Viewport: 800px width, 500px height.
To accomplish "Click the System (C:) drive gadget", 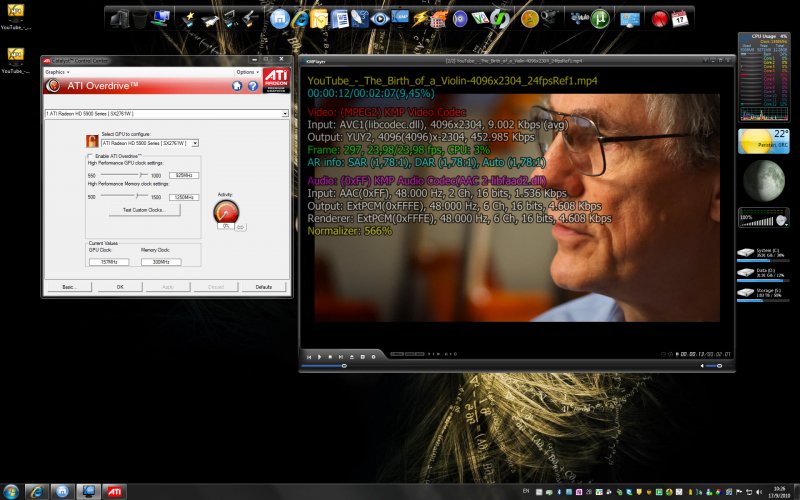I will pyautogui.click(x=763, y=253).
